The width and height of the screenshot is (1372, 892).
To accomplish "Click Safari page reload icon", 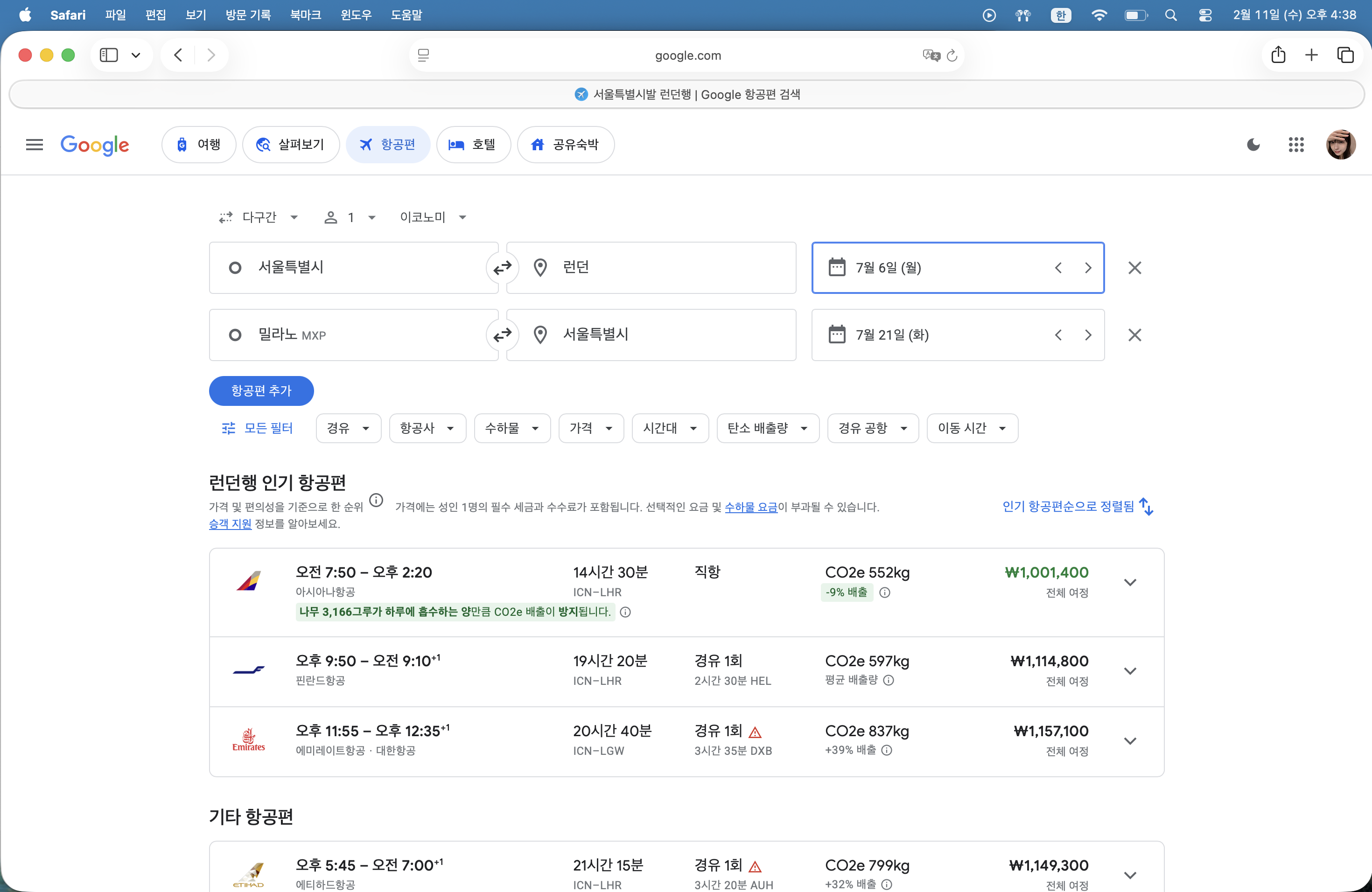I will pos(952,56).
